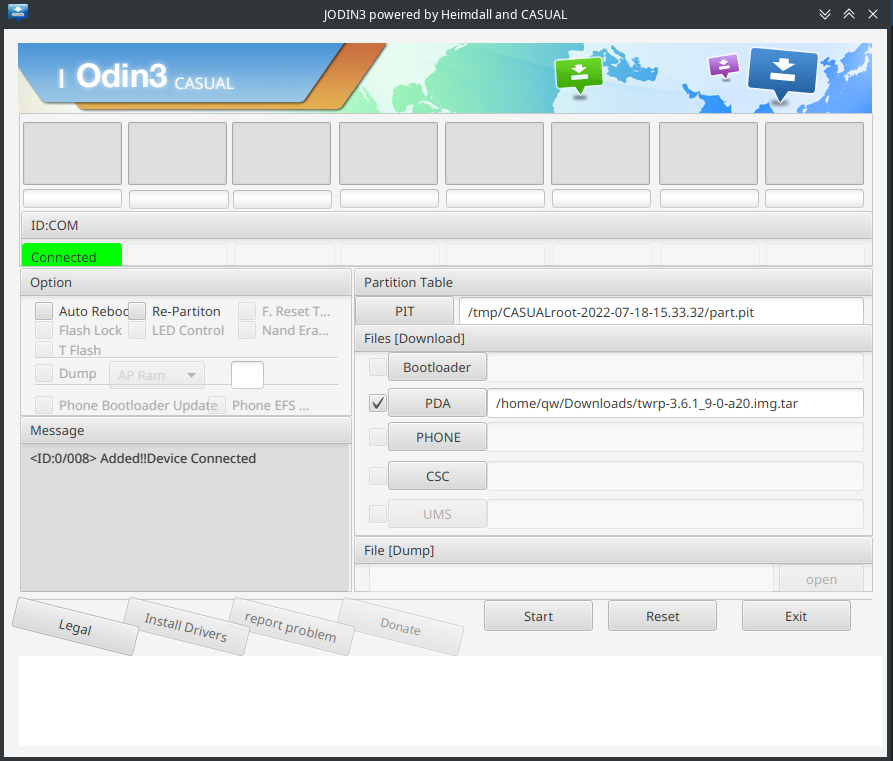The width and height of the screenshot is (893, 761).
Task: Tick the UMS file checkbox
Action: coord(378,514)
